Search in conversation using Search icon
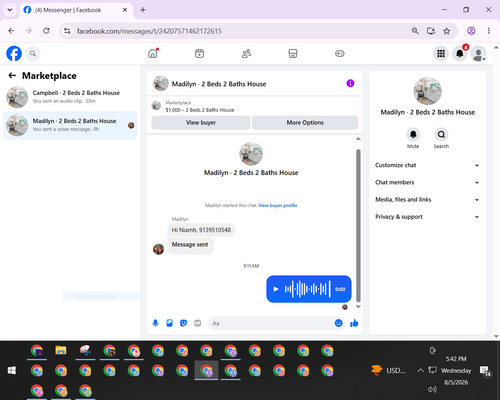This screenshot has height=400, width=500. [441, 134]
